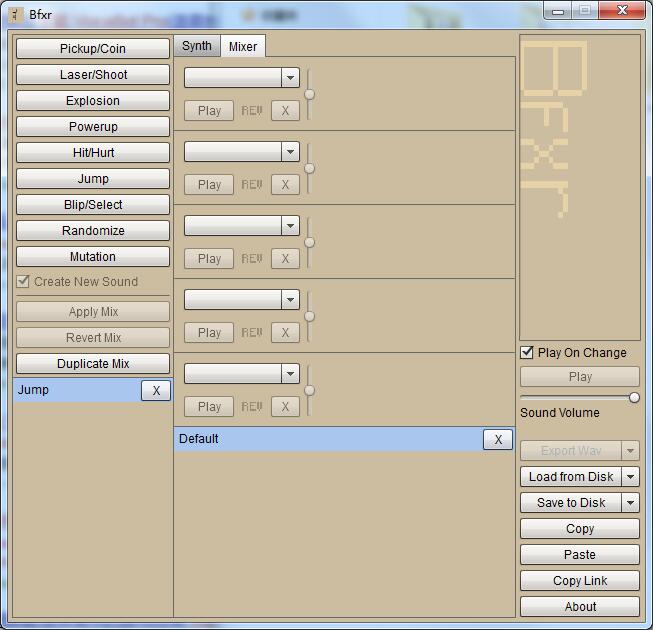Image resolution: width=653 pixels, height=630 pixels.
Task: Generate a Laser/Shoot sound
Action: pos(93,75)
